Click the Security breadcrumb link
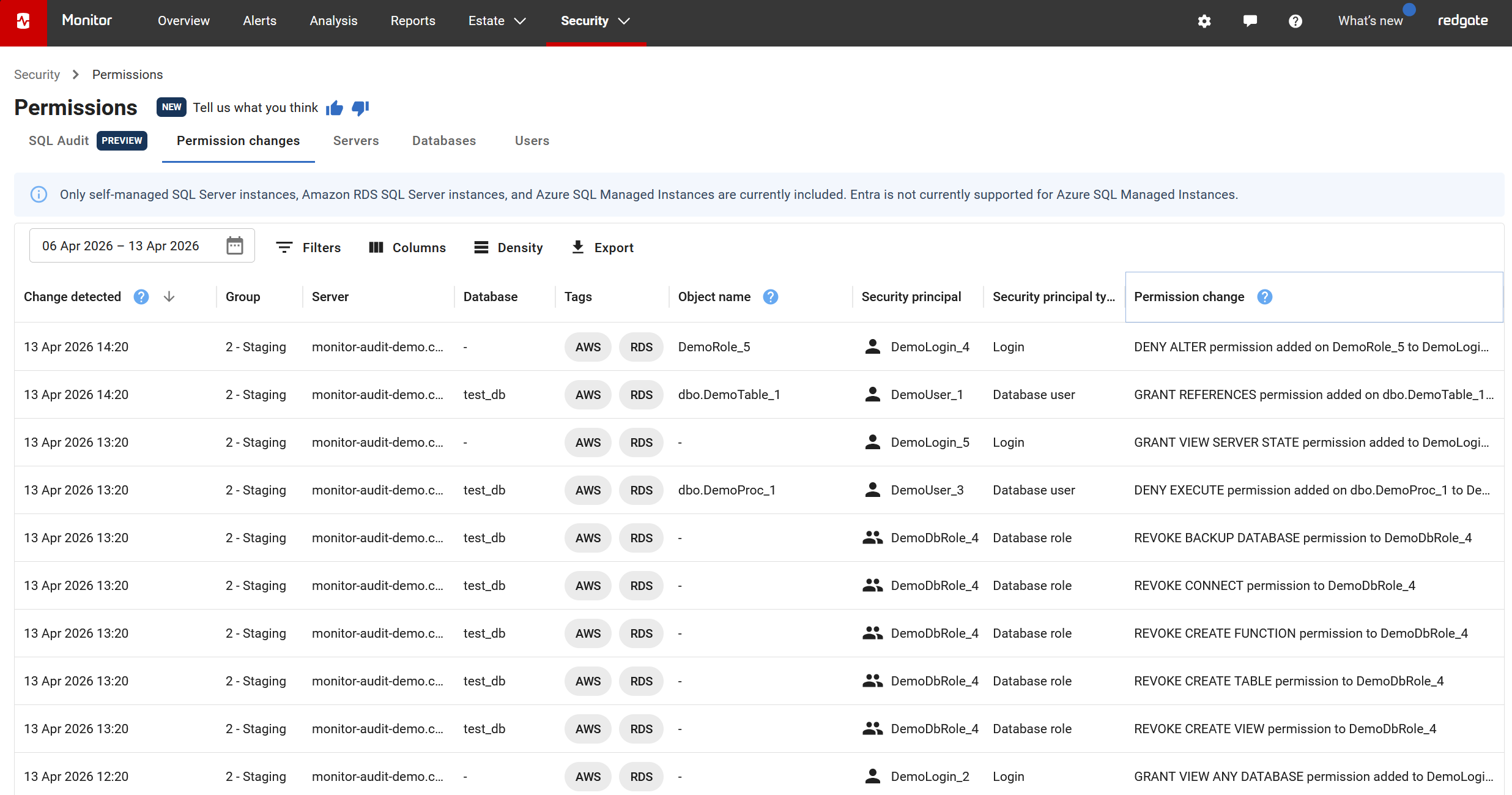This screenshot has height=795, width=1512. [x=37, y=75]
